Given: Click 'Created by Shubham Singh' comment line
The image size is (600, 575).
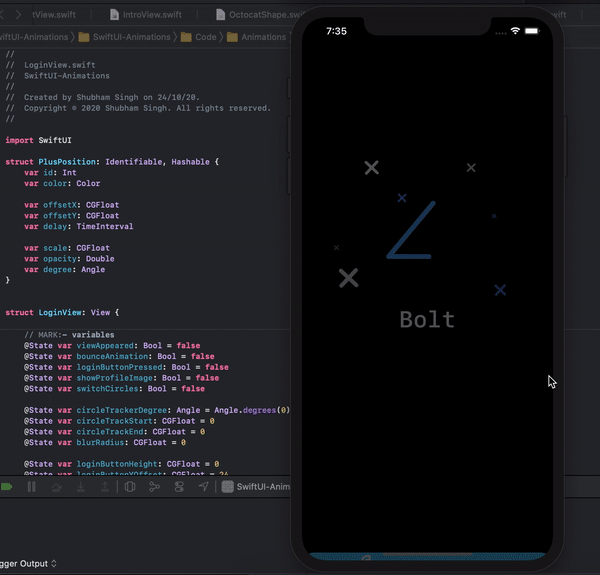Looking at the screenshot, I should 103,97.
